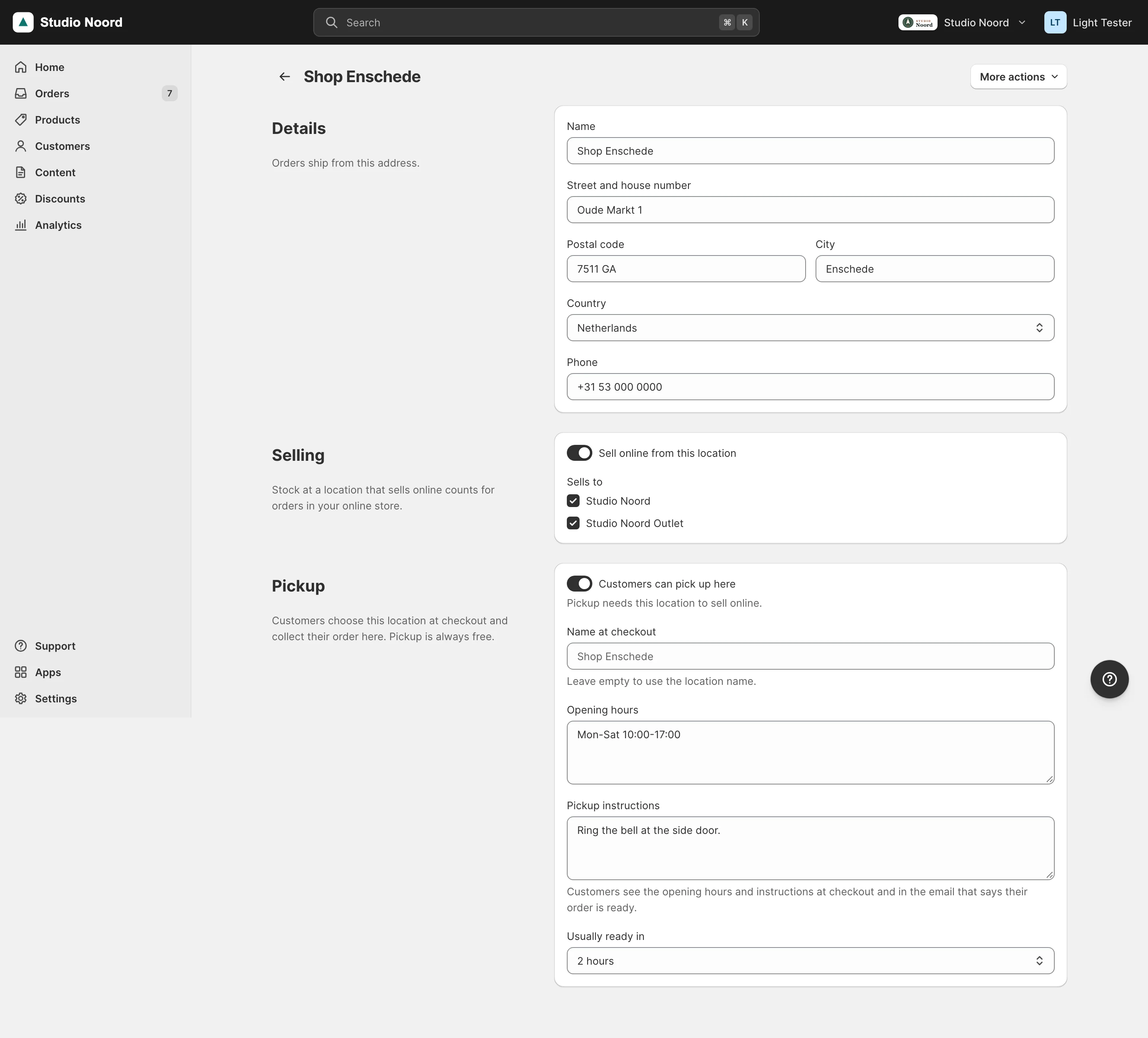Screen dimensions: 1148x1038
Task: Click the Street and house number field
Action: click(810, 210)
